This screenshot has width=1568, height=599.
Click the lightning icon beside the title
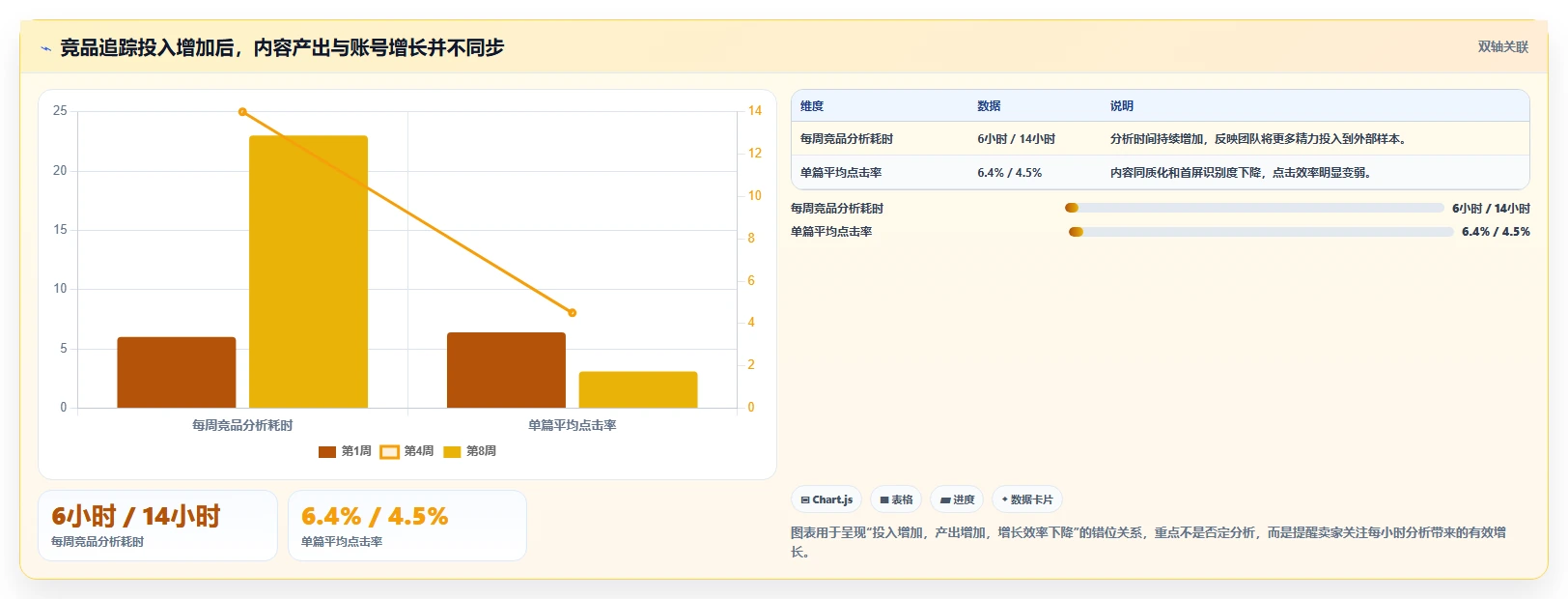click(45, 48)
